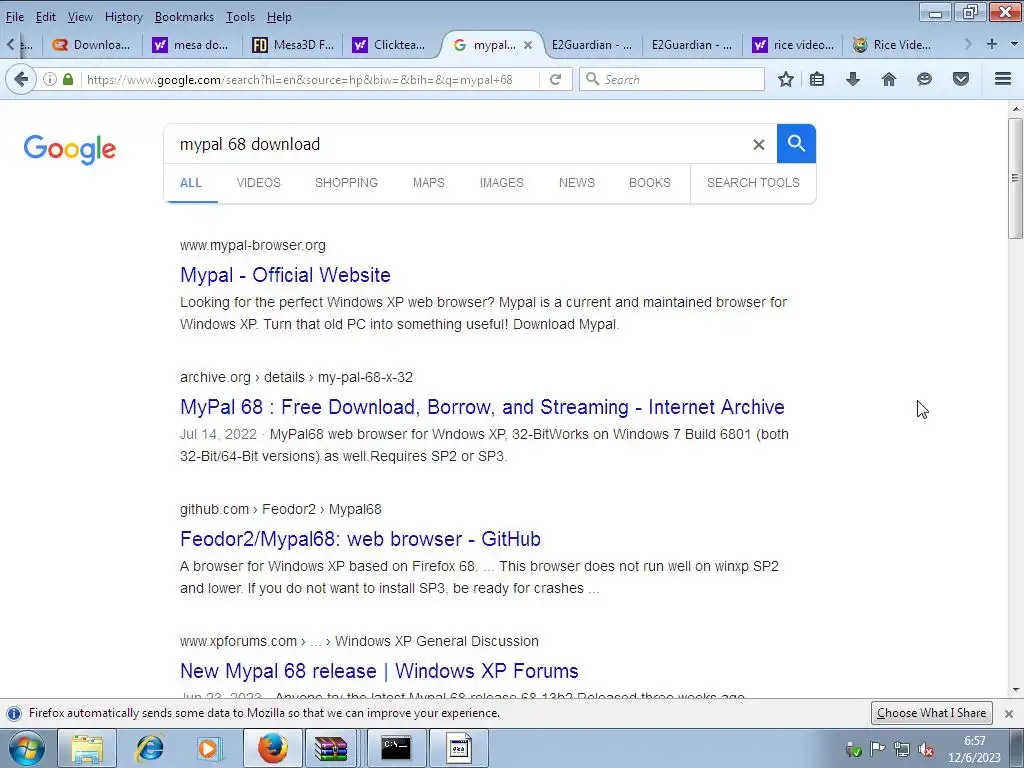This screenshot has width=1024, height=768.
Task: Select the News search filter
Action: coord(577,183)
